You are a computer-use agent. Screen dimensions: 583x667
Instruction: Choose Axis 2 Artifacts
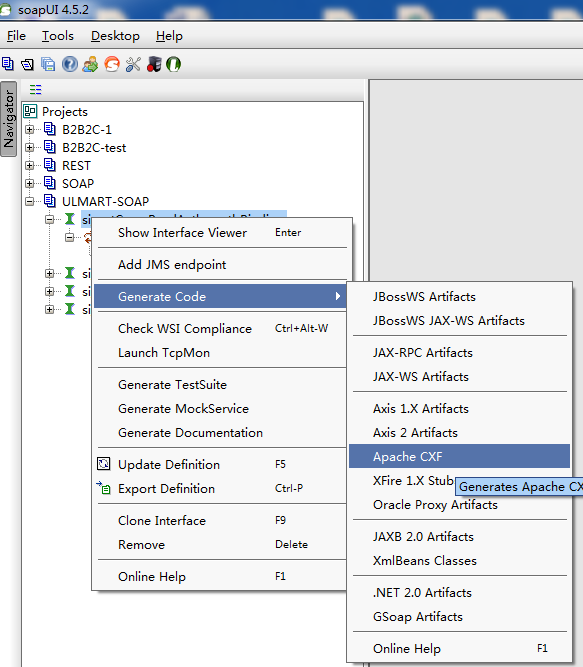[459, 433]
